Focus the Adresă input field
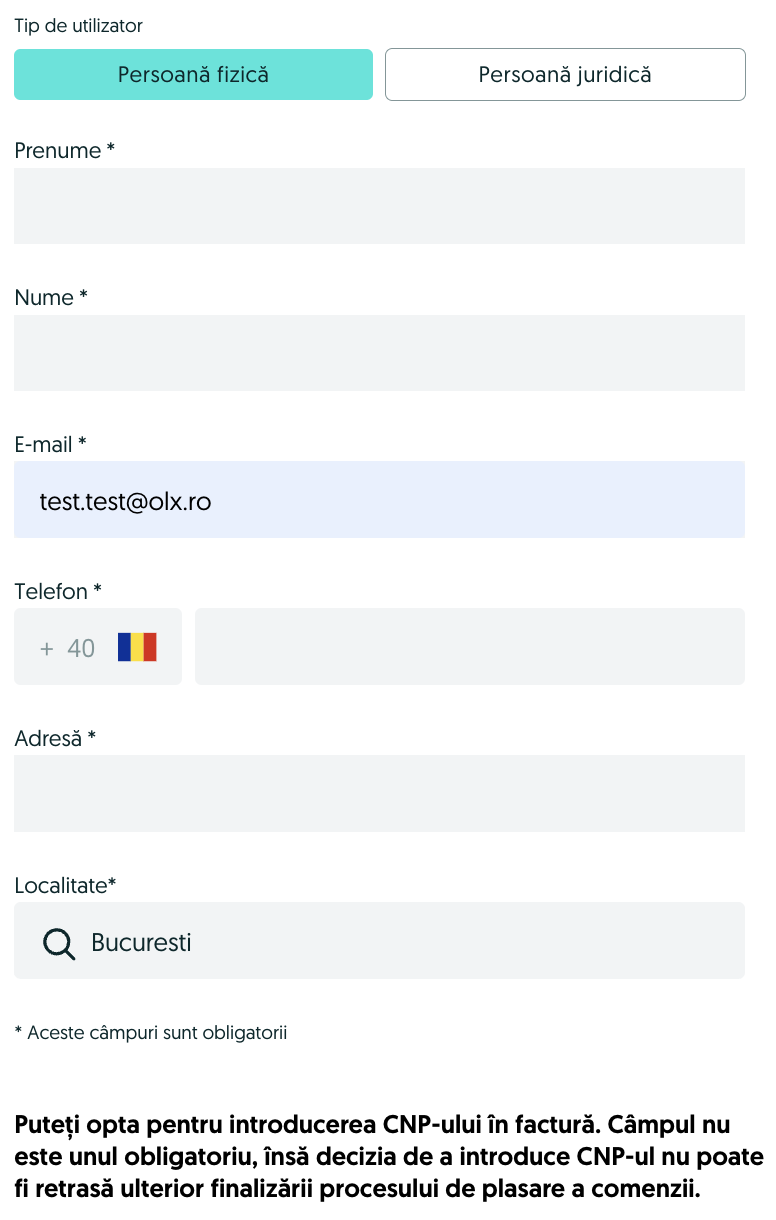This screenshot has width=776, height=1220. coord(379,794)
